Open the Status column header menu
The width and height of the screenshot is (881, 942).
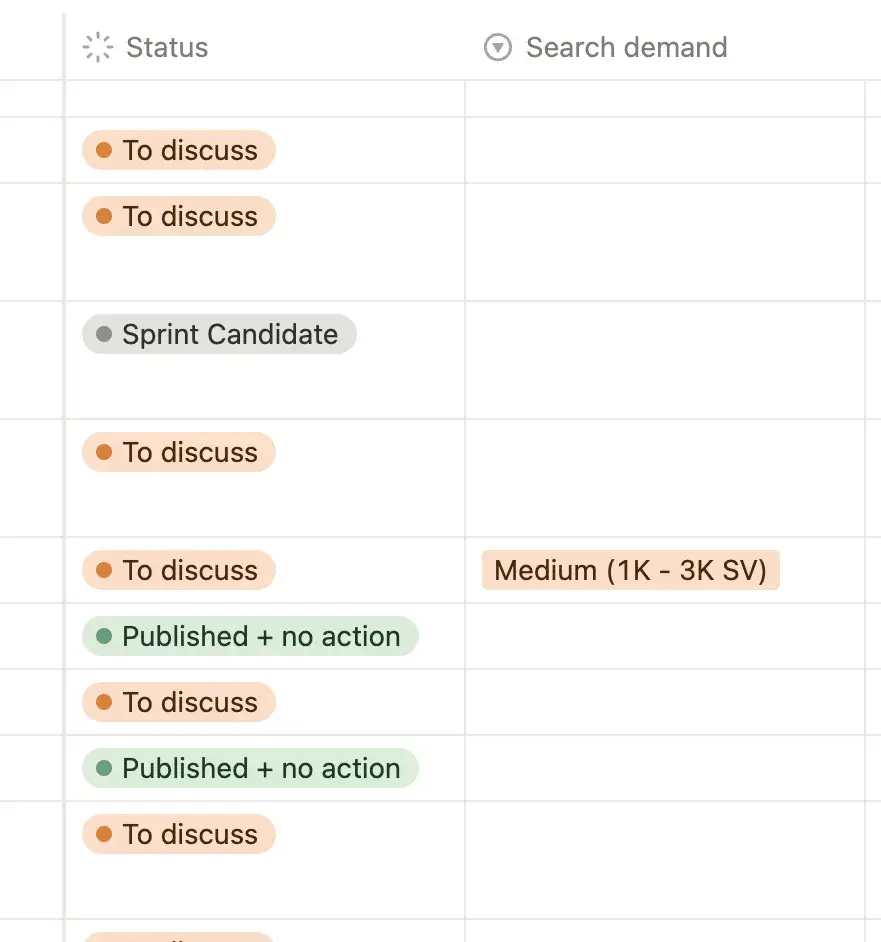[x=166, y=47]
